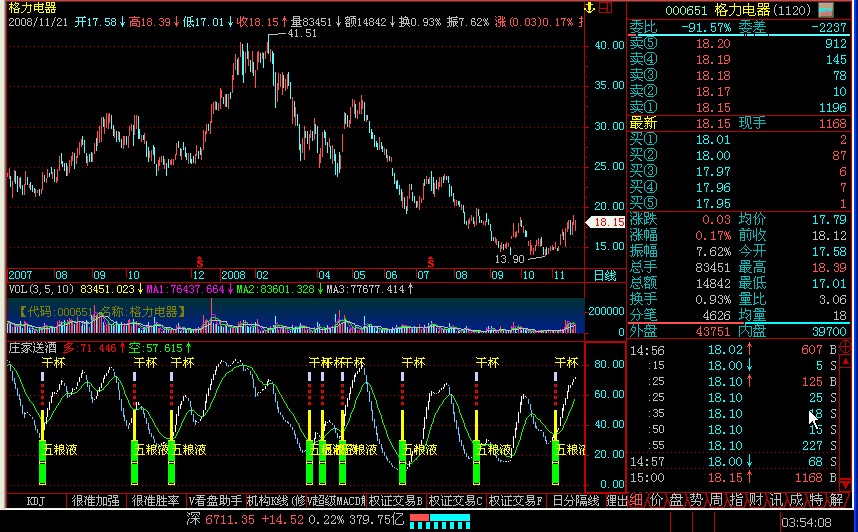
Task: Open the 'new' badge icon next to 格力电器
Action: 826,10
